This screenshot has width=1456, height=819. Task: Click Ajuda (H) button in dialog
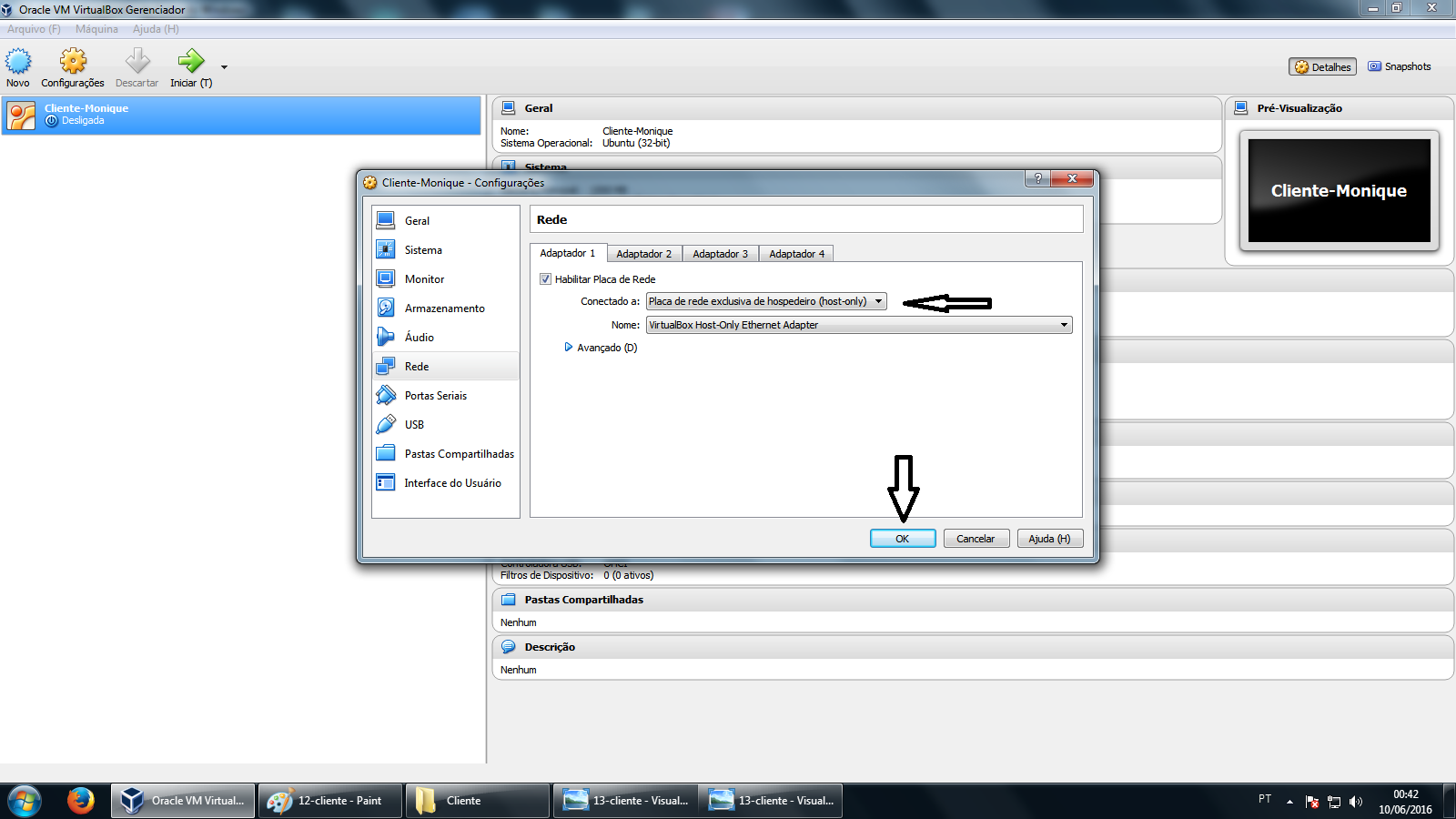coord(1050,539)
